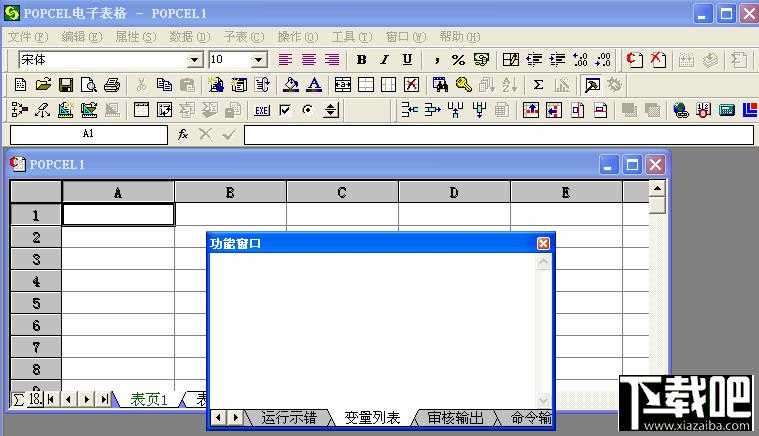Click the percent style button

[458, 60]
